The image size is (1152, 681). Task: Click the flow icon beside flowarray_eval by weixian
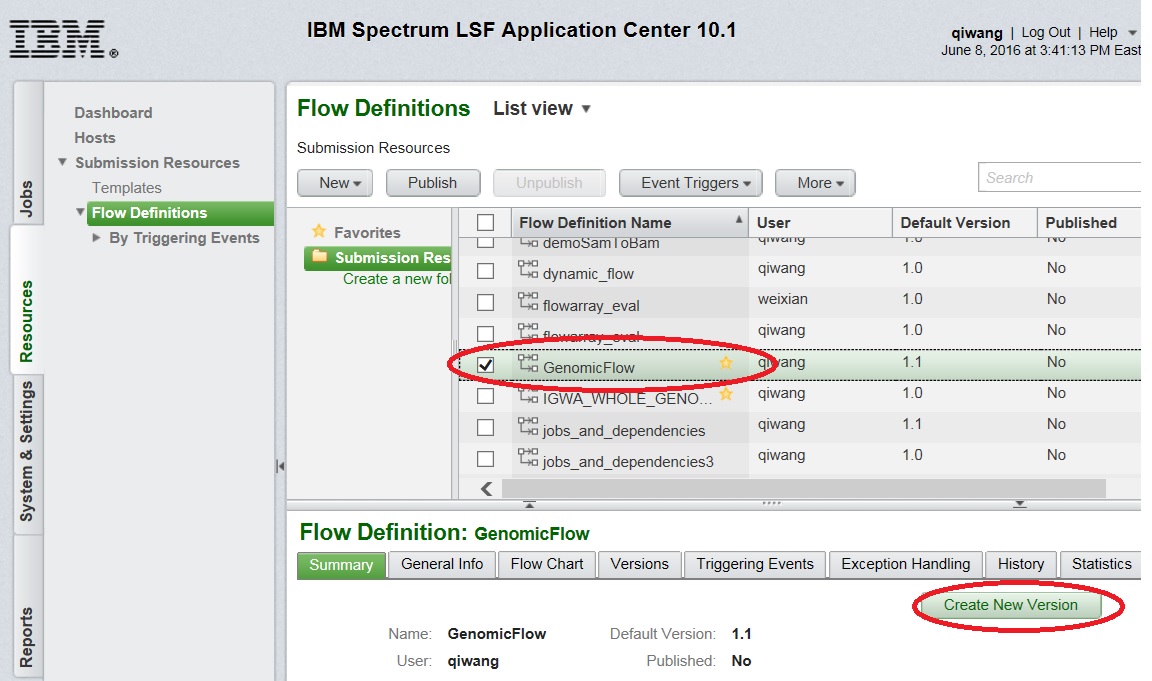click(x=528, y=300)
